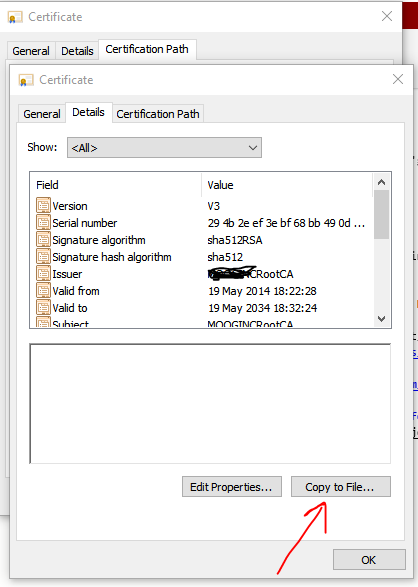Open the Show <All> dropdown
The height and width of the screenshot is (587, 418).
[x=164, y=148]
